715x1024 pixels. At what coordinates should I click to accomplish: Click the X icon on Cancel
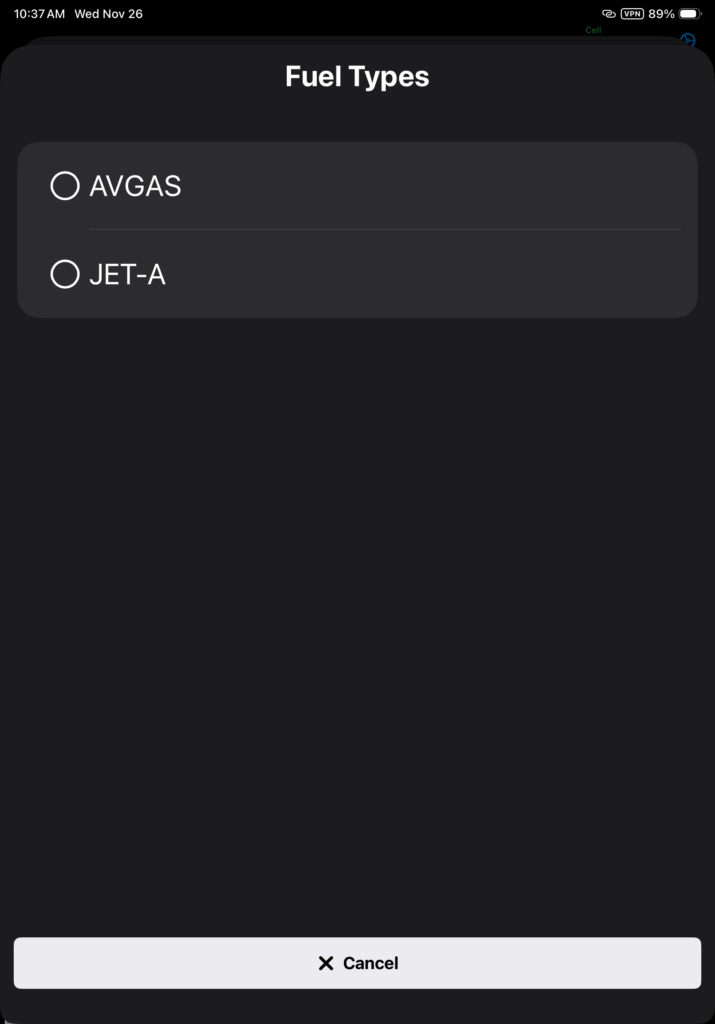click(325, 963)
